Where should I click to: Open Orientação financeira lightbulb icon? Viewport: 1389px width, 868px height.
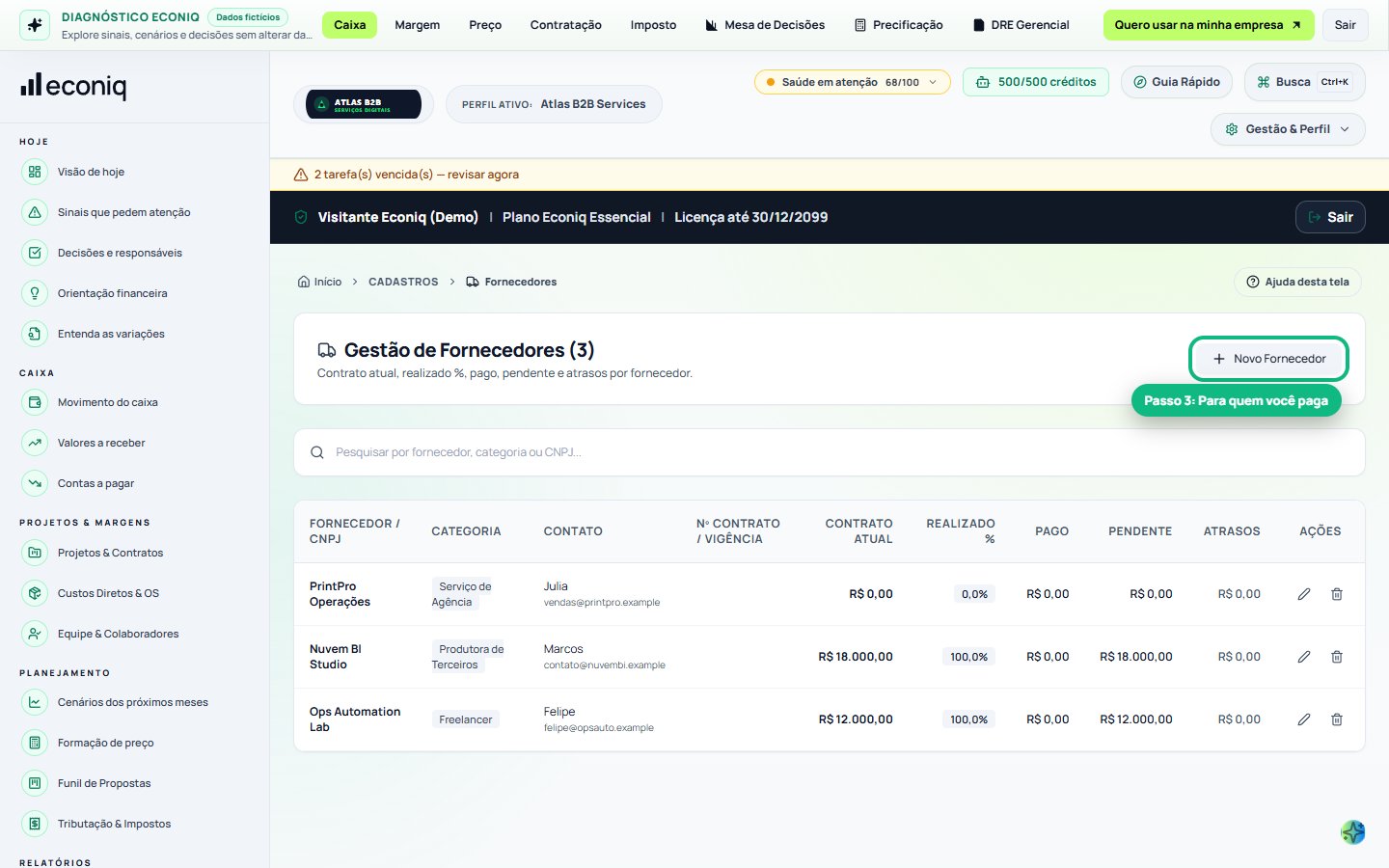[x=35, y=293]
